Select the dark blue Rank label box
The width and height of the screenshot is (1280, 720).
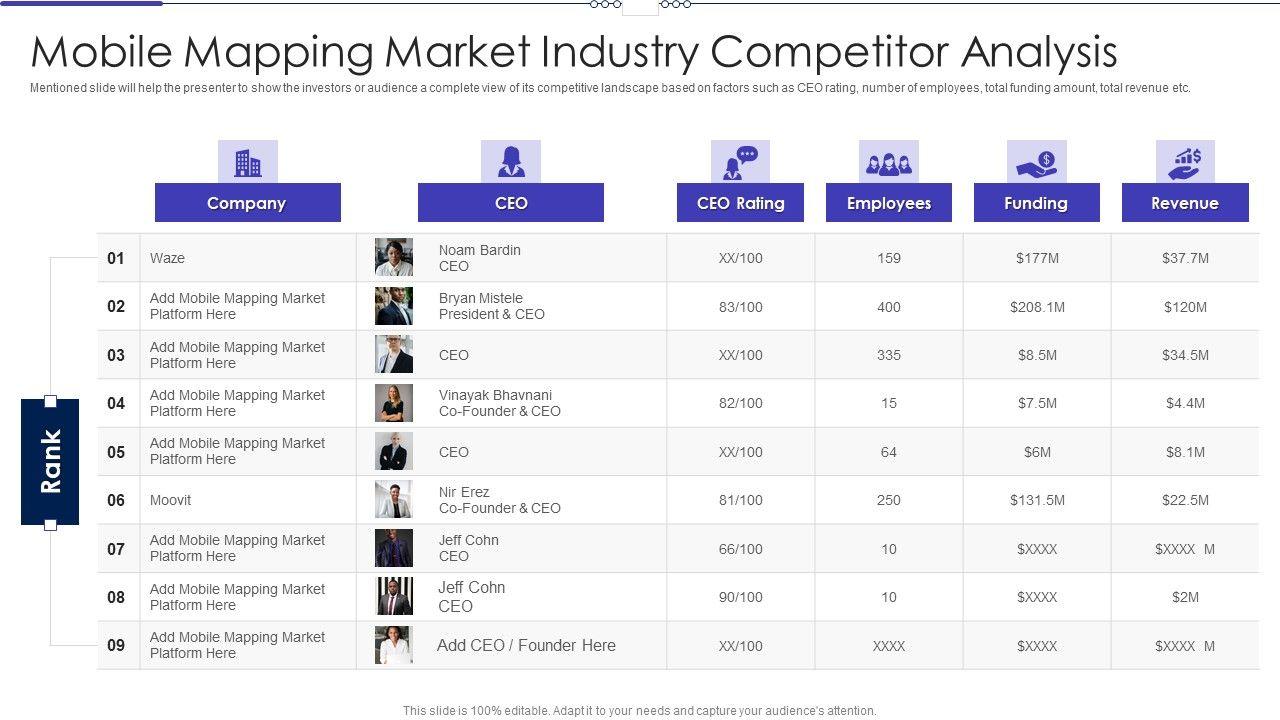[x=50, y=461]
